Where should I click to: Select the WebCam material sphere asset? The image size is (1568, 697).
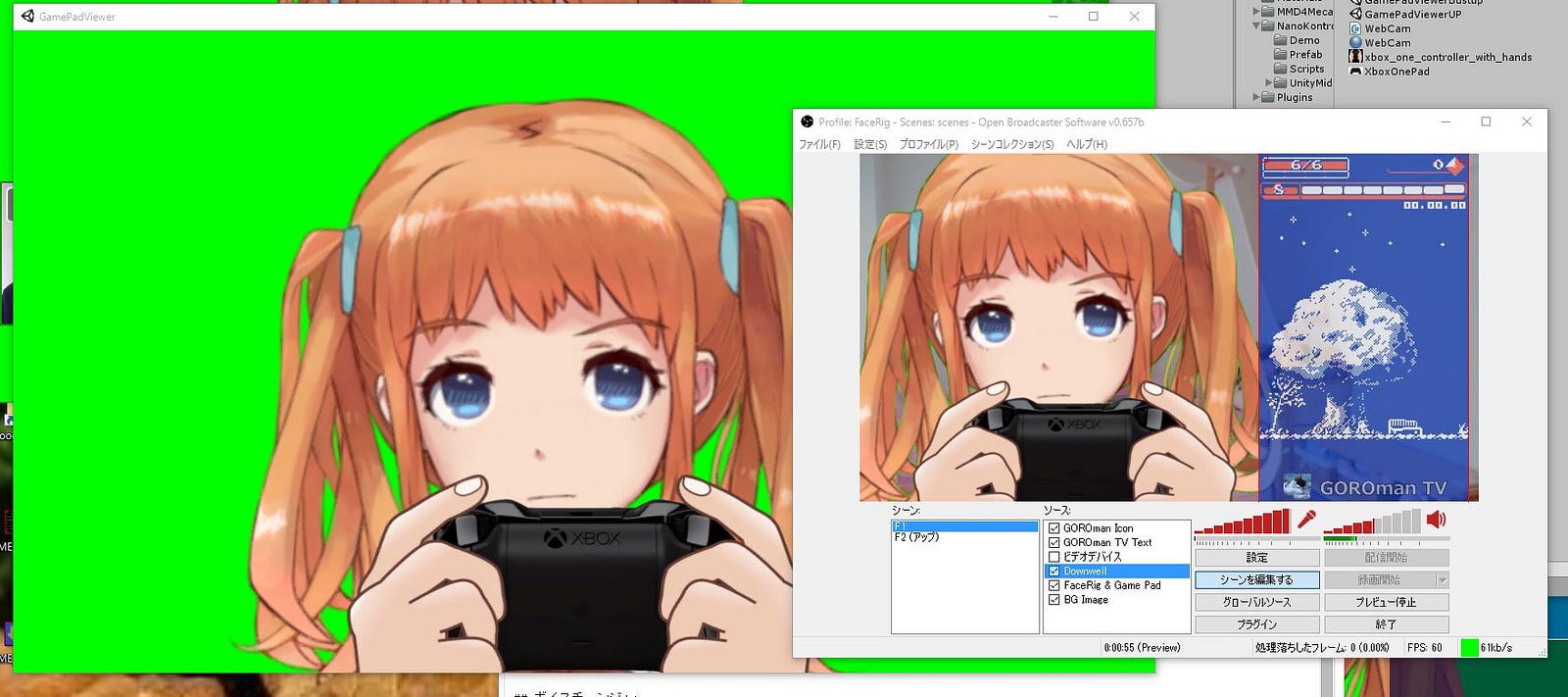[x=1381, y=43]
